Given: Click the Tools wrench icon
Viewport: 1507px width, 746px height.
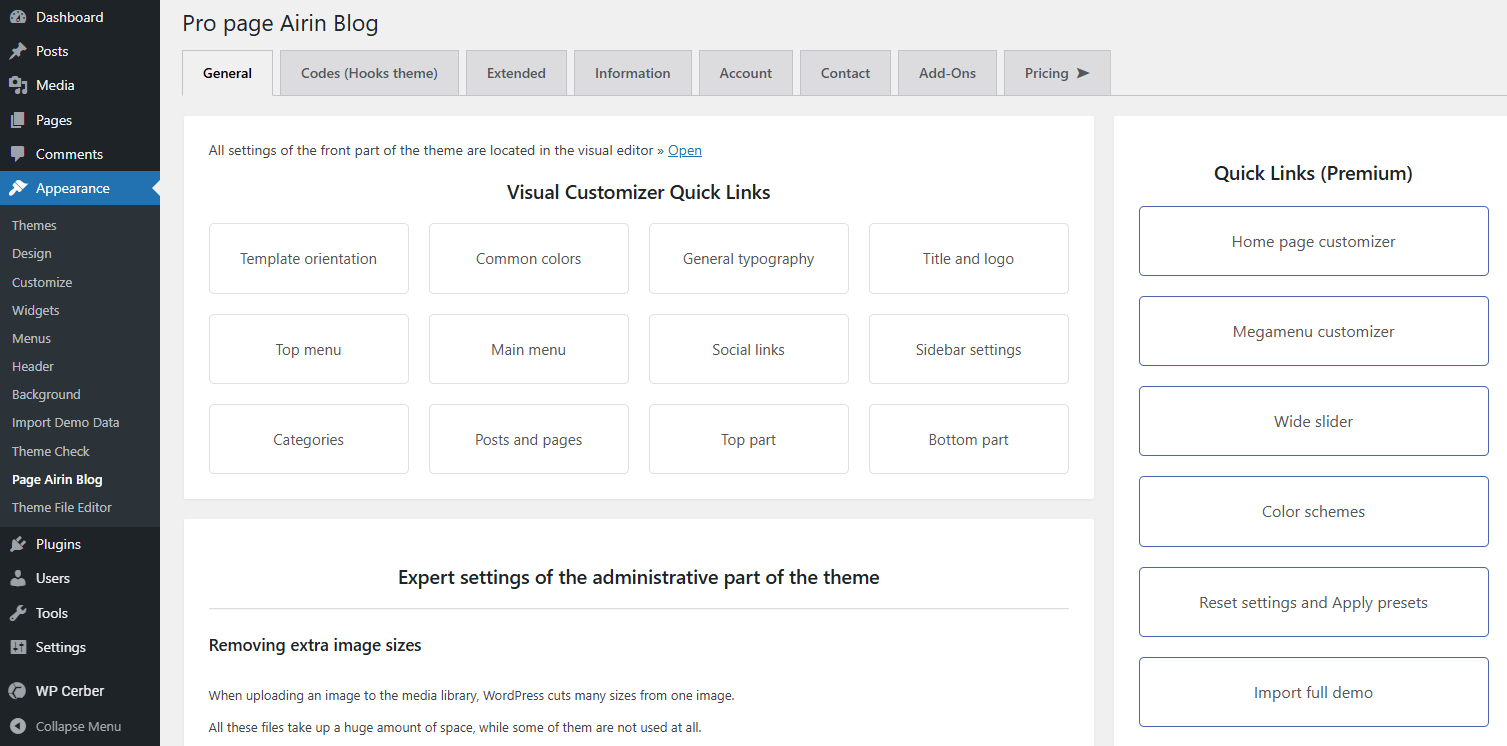Looking at the screenshot, I should [x=18, y=613].
